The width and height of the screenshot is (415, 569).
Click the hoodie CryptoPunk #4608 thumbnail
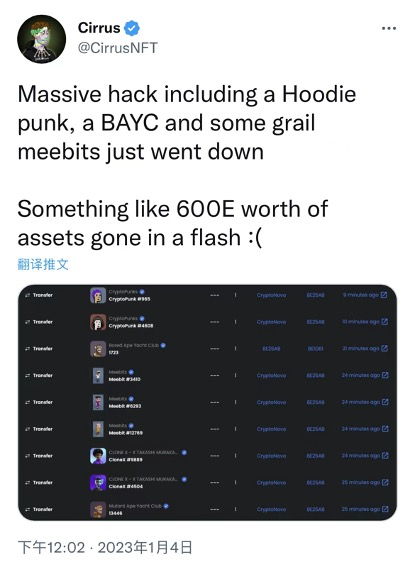point(98,322)
